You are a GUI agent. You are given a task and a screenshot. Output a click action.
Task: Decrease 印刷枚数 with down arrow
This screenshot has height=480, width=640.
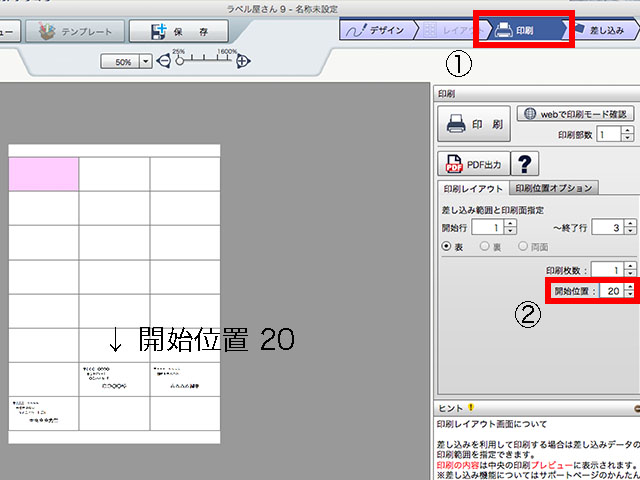[x=631, y=273]
